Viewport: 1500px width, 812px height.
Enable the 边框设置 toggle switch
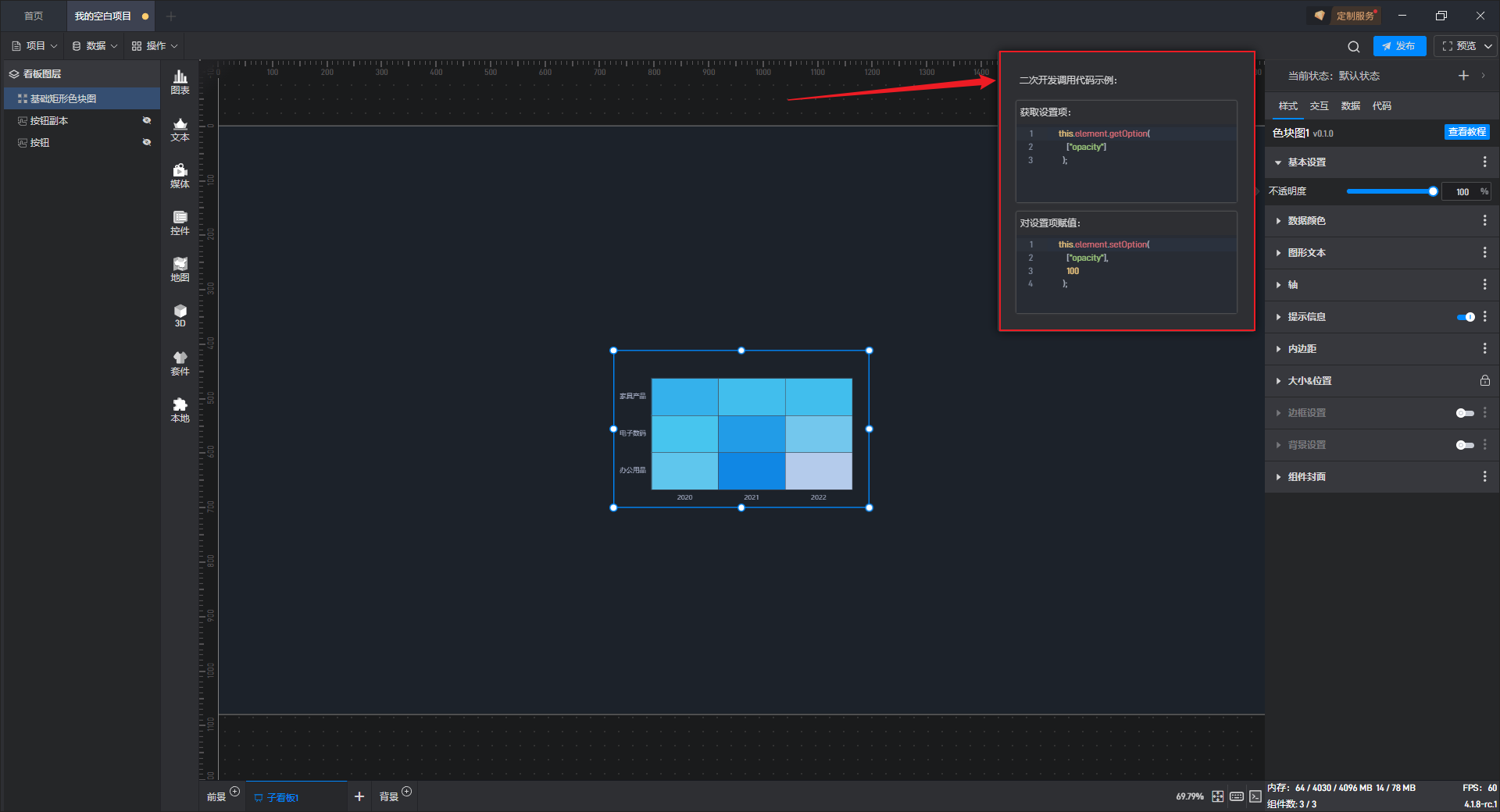pos(1465,413)
